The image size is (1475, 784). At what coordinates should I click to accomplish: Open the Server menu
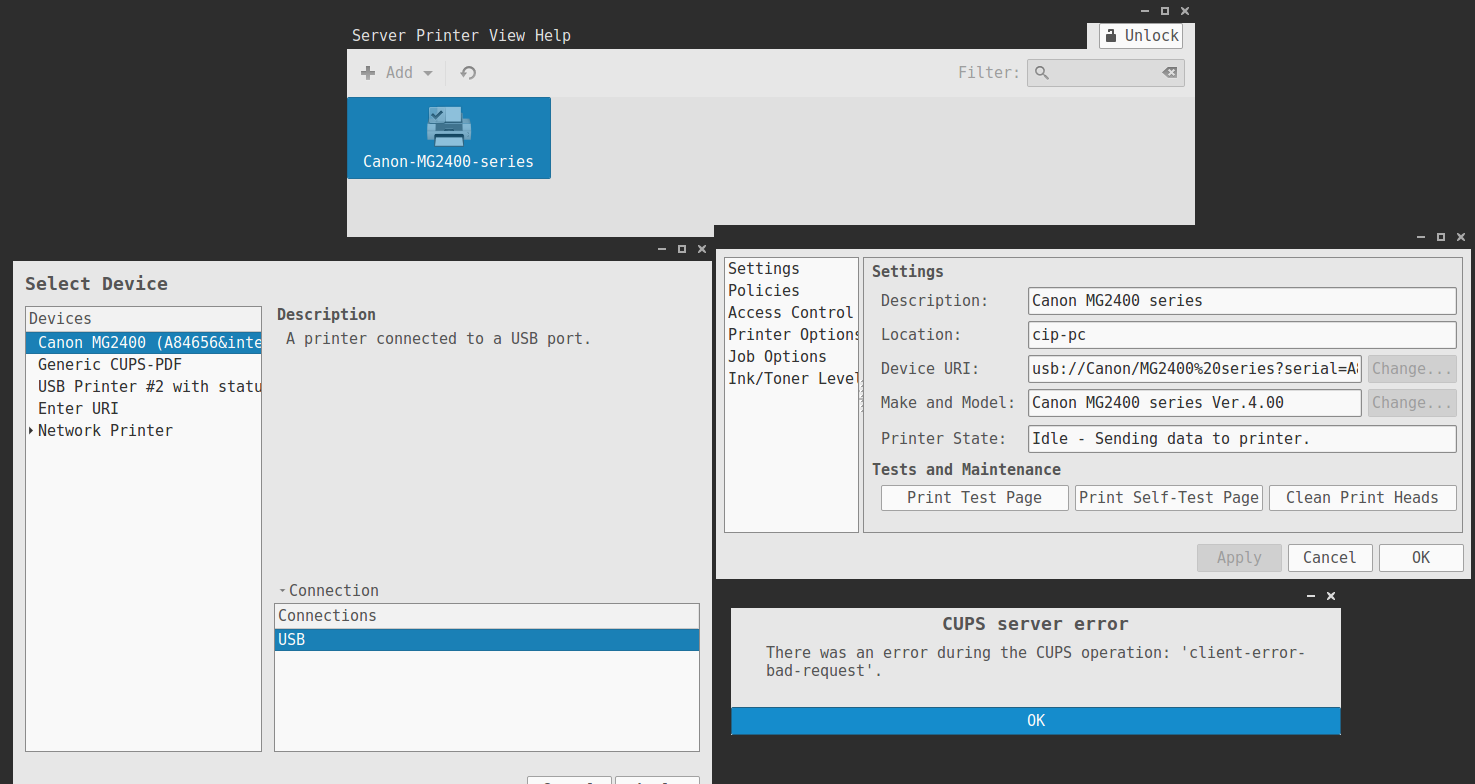380,35
